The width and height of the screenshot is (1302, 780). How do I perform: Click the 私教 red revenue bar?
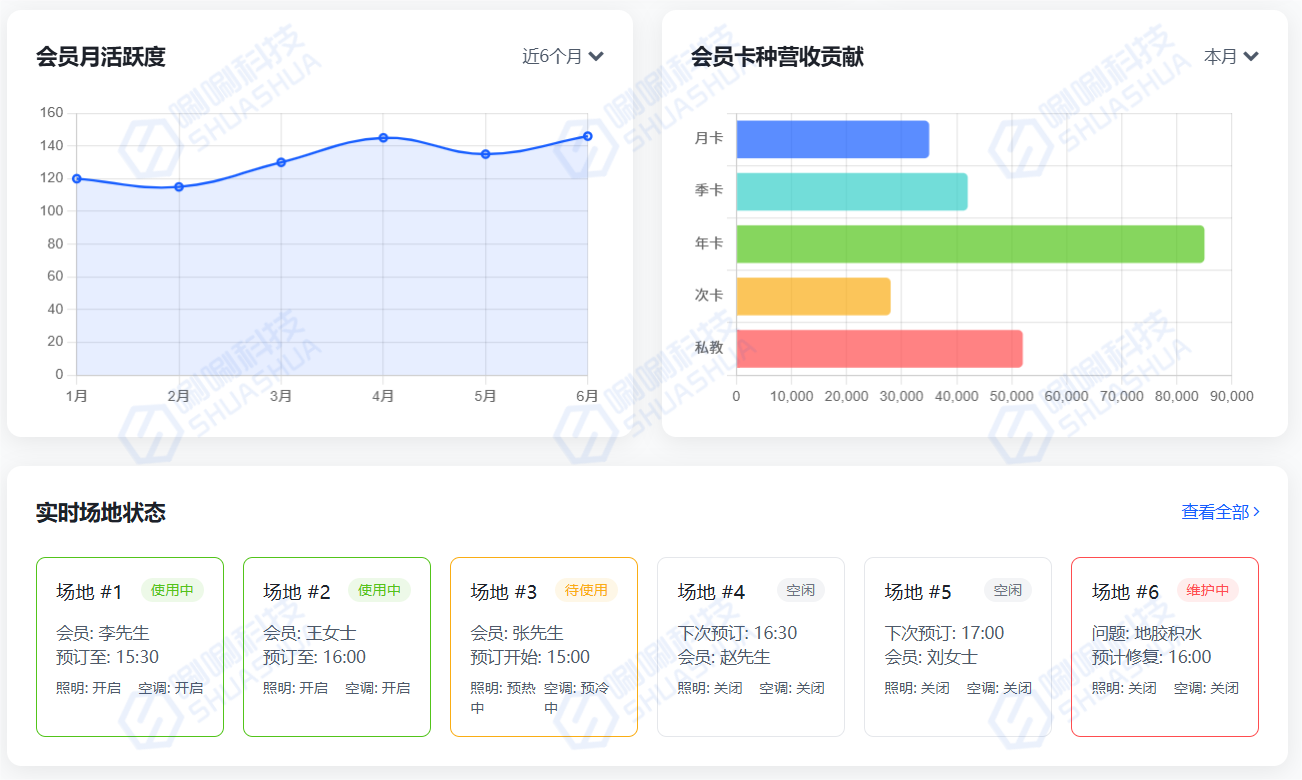coord(879,349)
